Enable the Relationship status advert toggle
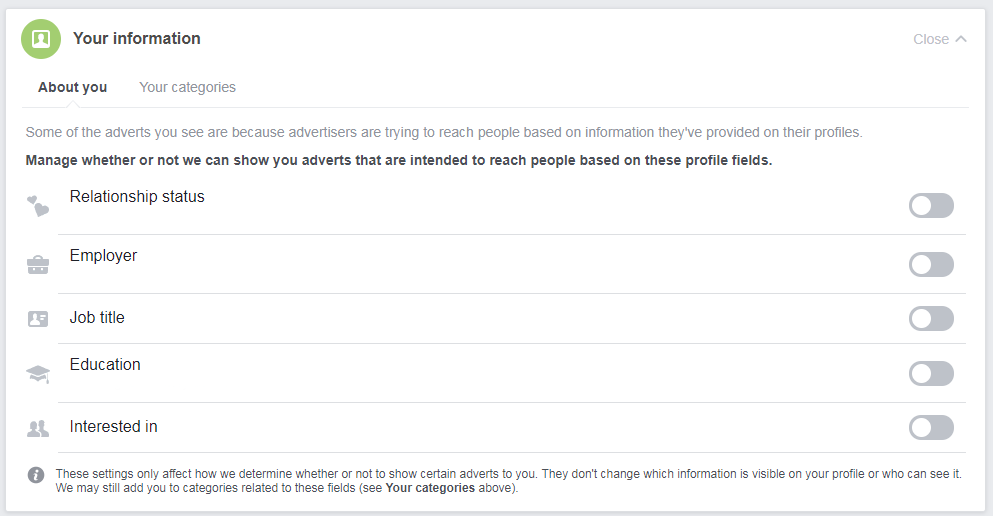Viewport: 993px width, 516px height. (x=930, y=206)
